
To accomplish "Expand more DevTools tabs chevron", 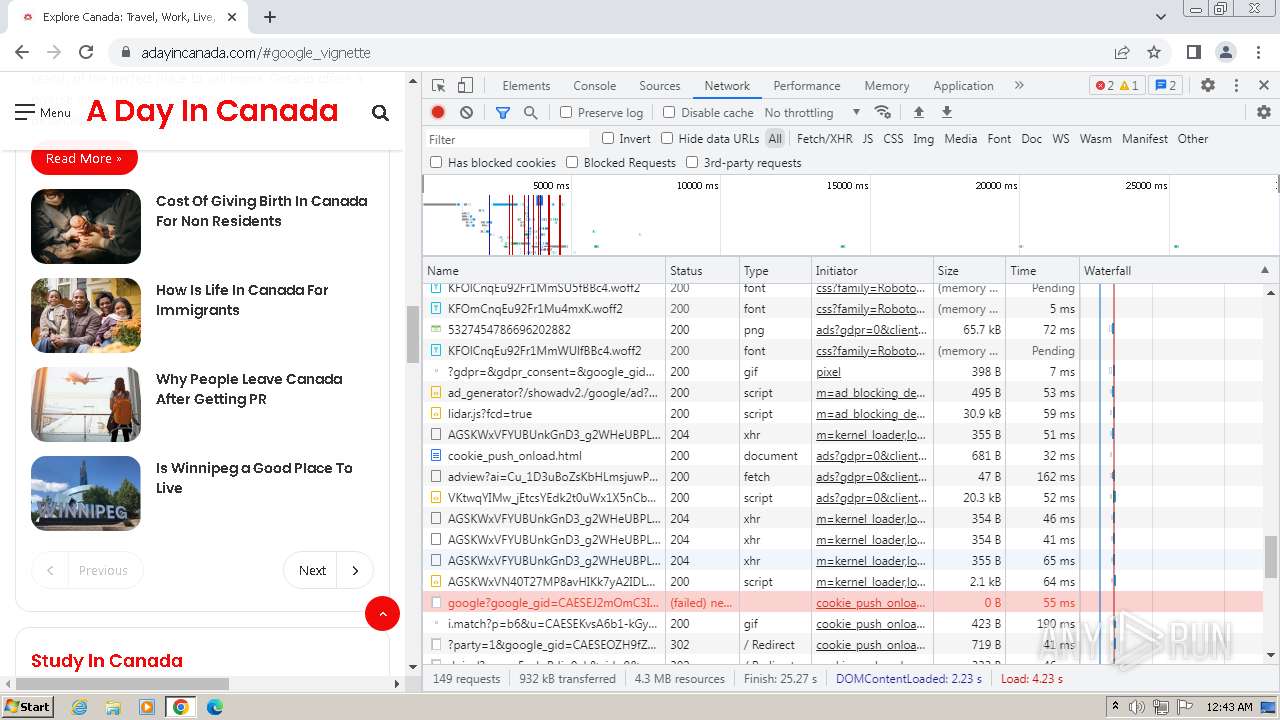I will pos(1019,86).
